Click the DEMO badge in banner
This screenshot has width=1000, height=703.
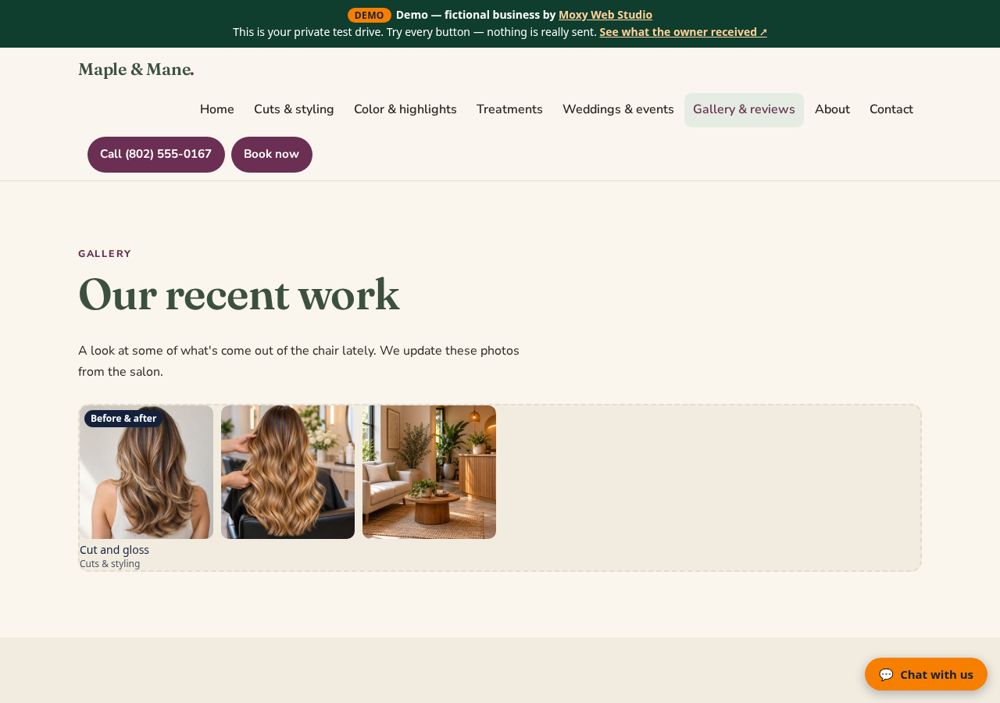(x=369, y=15)
